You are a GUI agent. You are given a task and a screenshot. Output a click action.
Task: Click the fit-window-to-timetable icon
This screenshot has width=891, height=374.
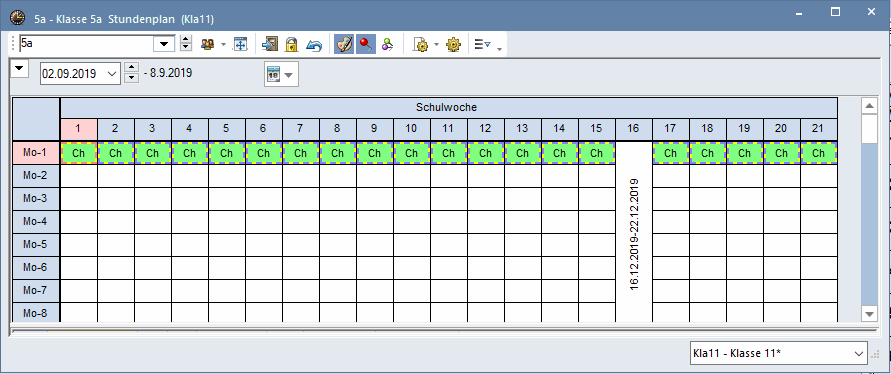240,45
